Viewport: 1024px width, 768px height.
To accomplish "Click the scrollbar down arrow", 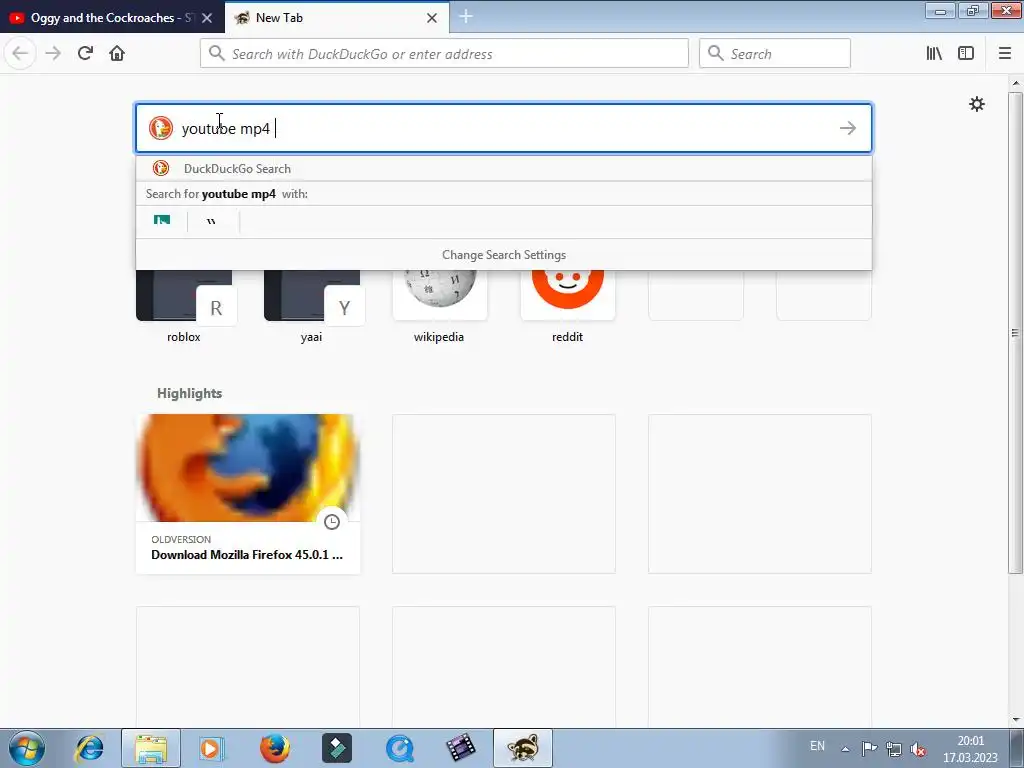I will [x=1016, y=720].
